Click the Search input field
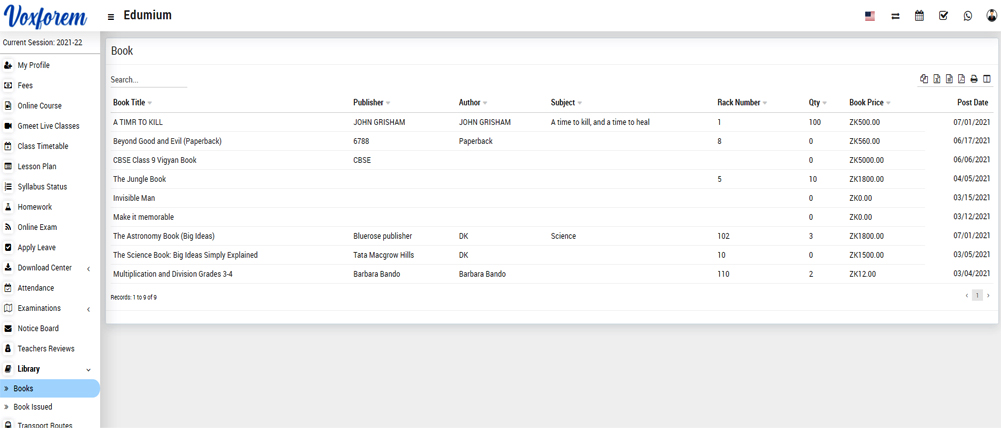The height and width of the screenshot is (428, 1001). click(x=148, y=80)
